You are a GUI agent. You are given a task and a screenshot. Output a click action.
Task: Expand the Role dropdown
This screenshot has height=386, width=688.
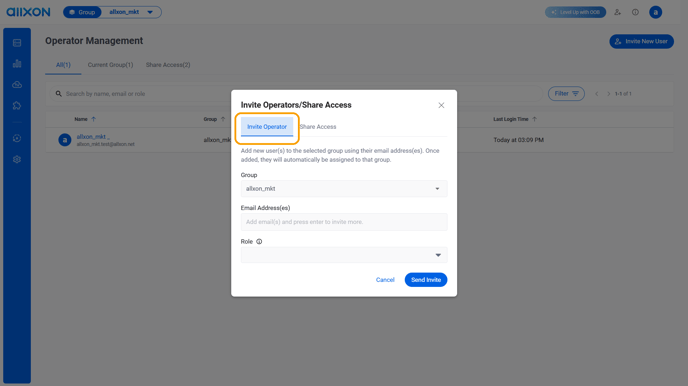344,255
